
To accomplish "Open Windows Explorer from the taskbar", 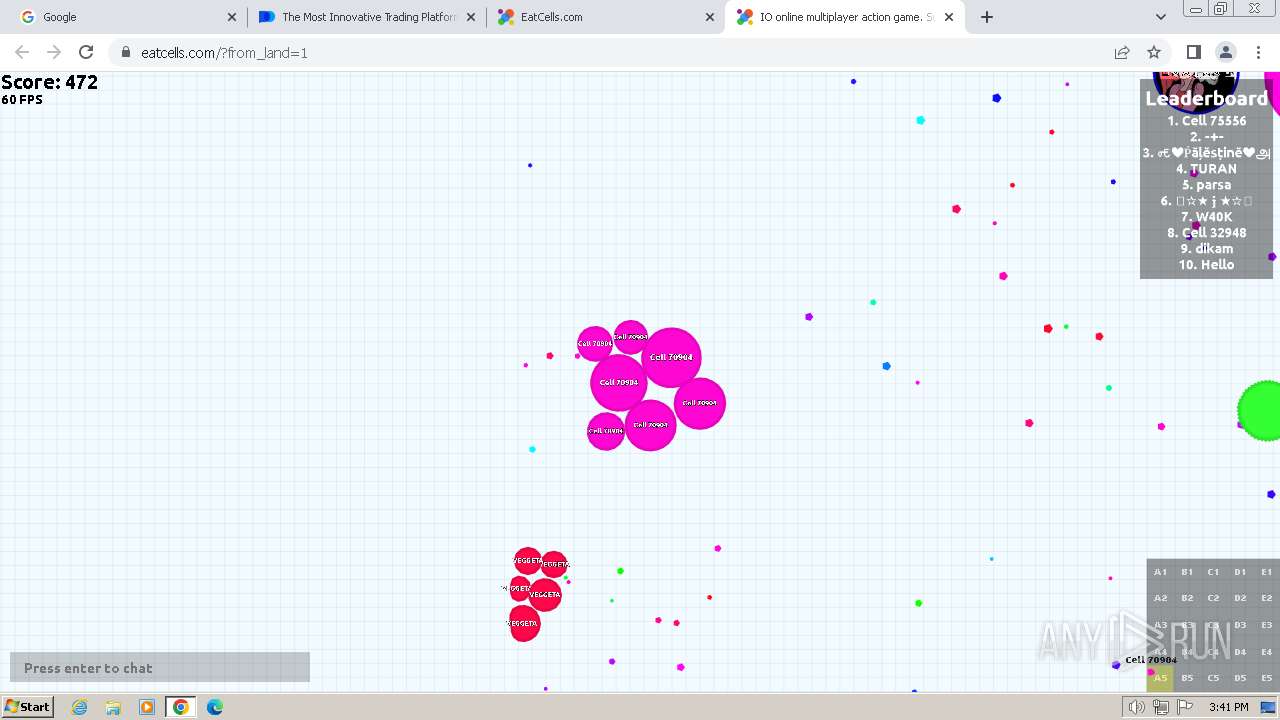I will pos(113,707).
